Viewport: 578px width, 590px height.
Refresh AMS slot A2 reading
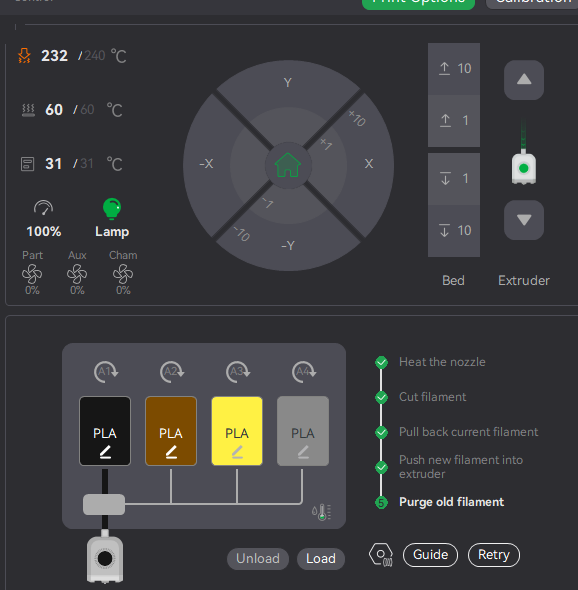pyautogui.click(x=172, y=372)
